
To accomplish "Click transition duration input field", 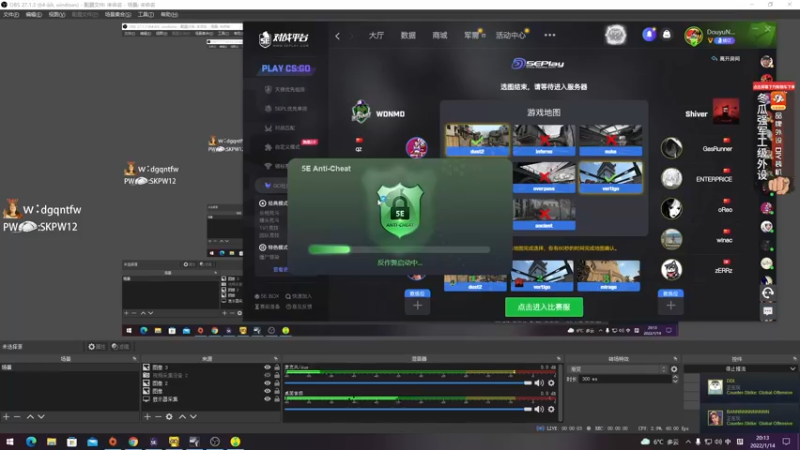I will [625, 379].
